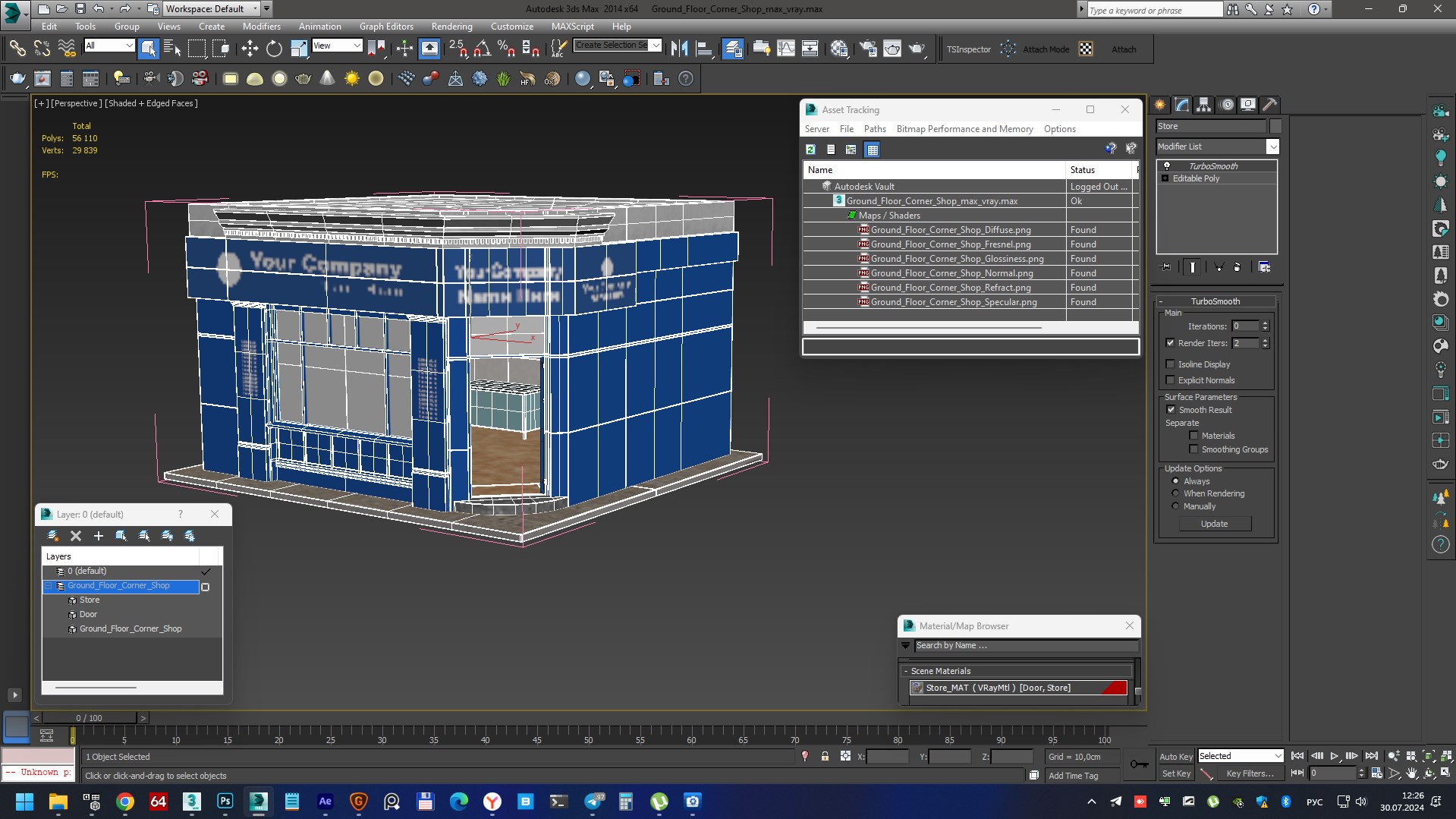Activate the Select and Move tool
The image size is (1456, 819).
coord(250,49)
